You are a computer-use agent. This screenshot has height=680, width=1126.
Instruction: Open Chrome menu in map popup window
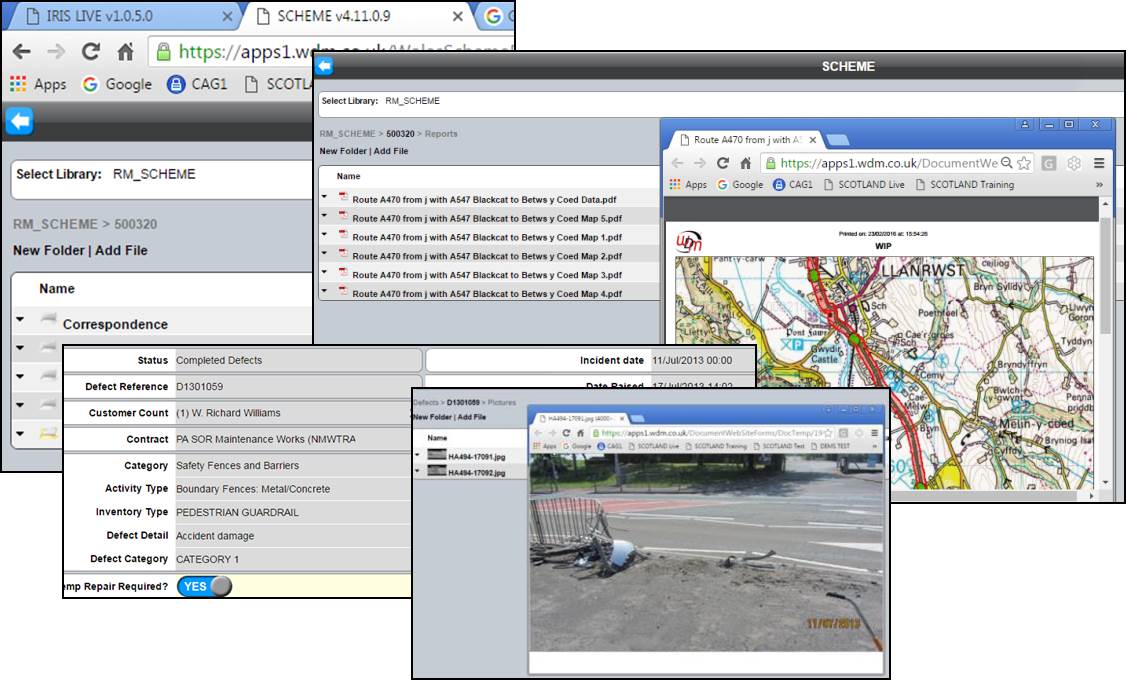point(1099,163)
